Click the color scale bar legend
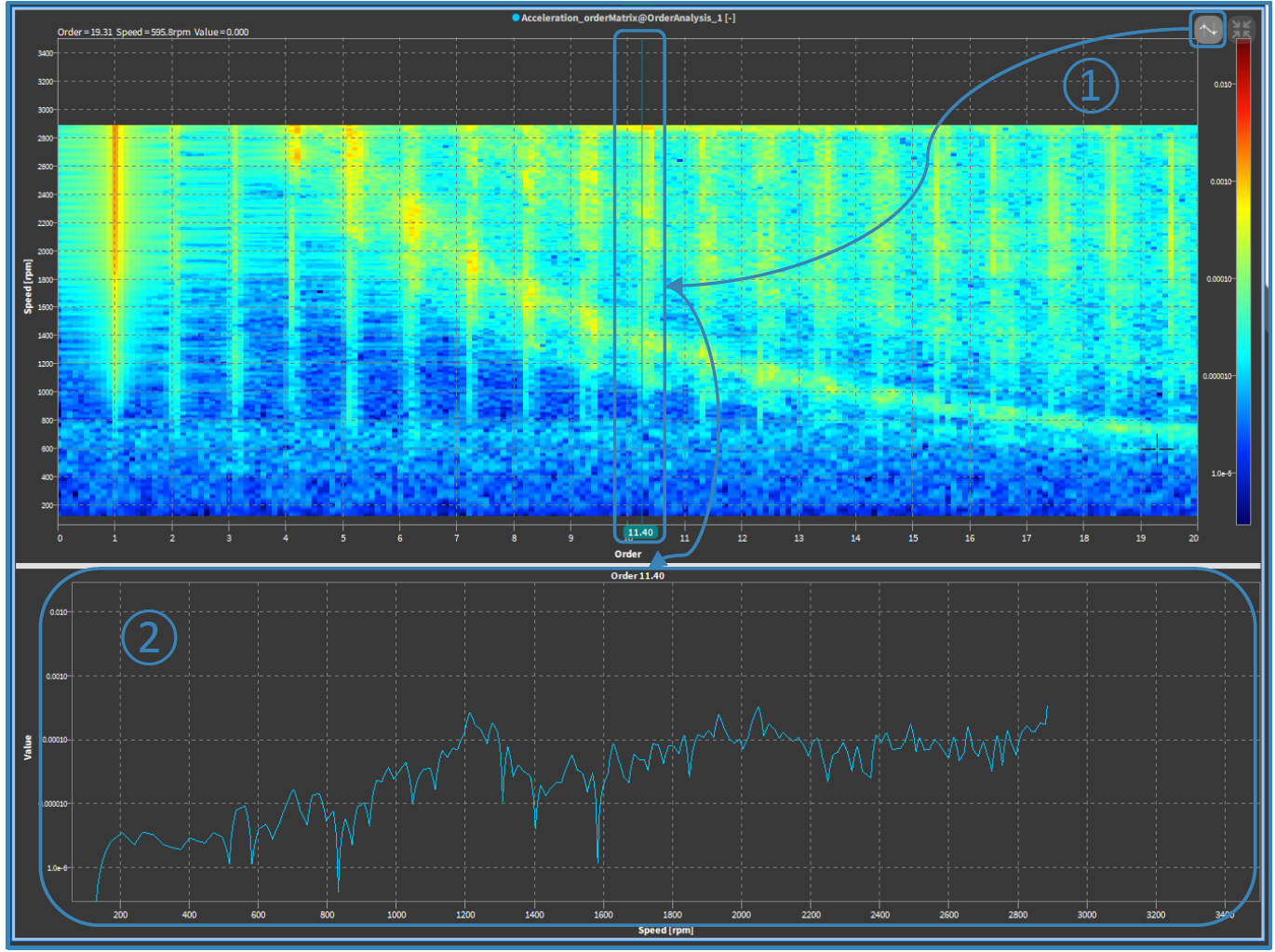The width and height of the screenshot is (1275, 952). pyautogui.click(x=1243, y=279)
